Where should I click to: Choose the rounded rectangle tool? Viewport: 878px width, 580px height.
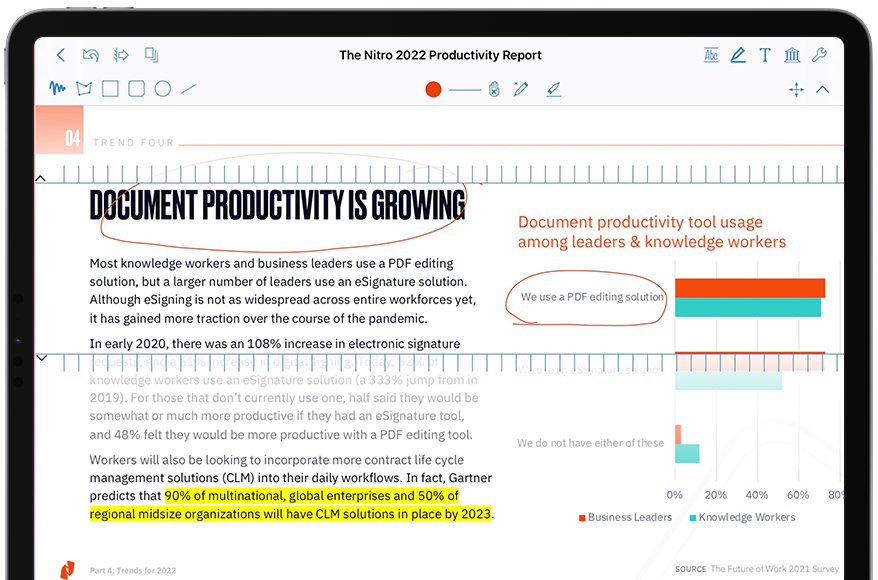coord(137,88)
